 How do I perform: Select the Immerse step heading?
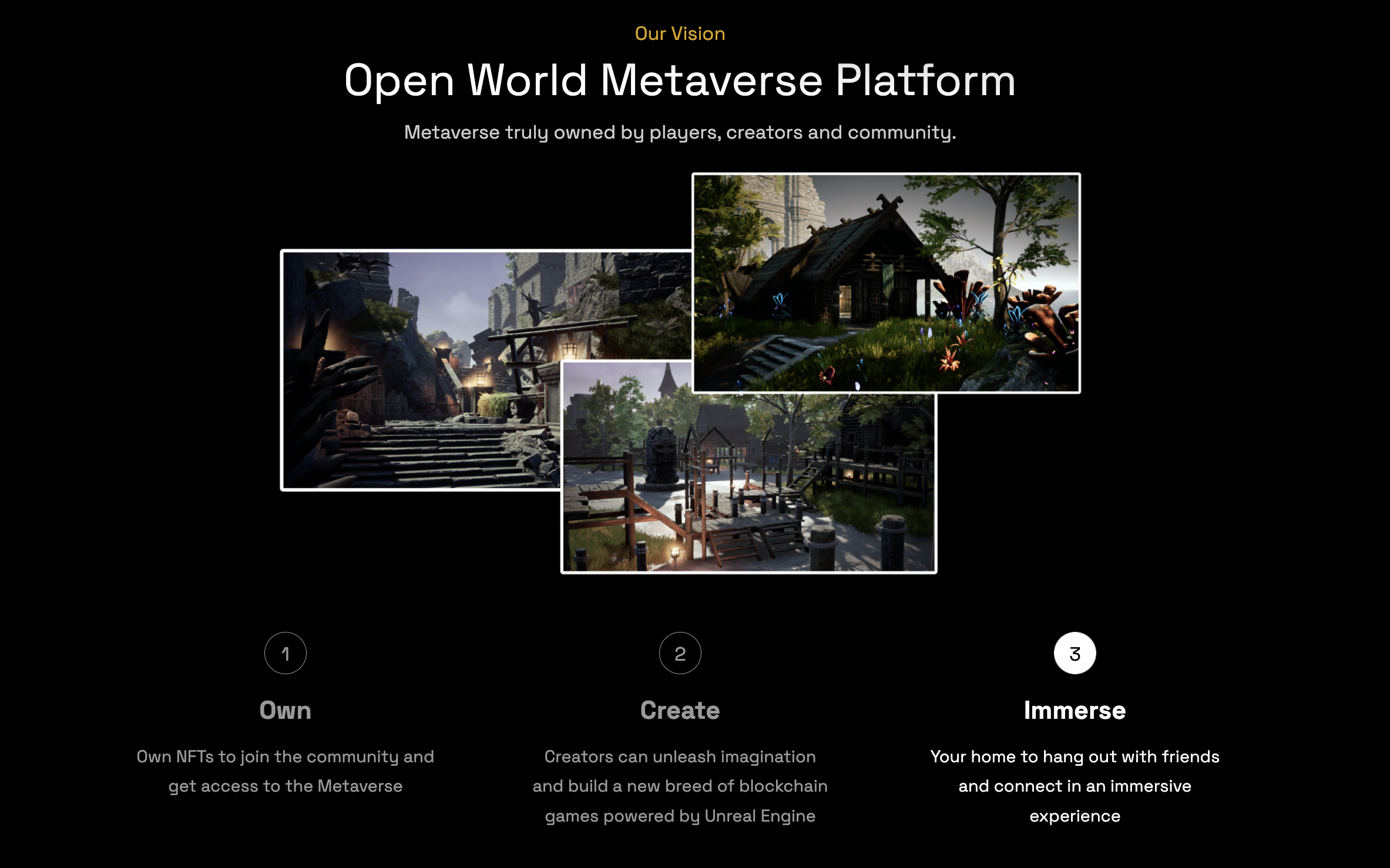point(1075,711)
